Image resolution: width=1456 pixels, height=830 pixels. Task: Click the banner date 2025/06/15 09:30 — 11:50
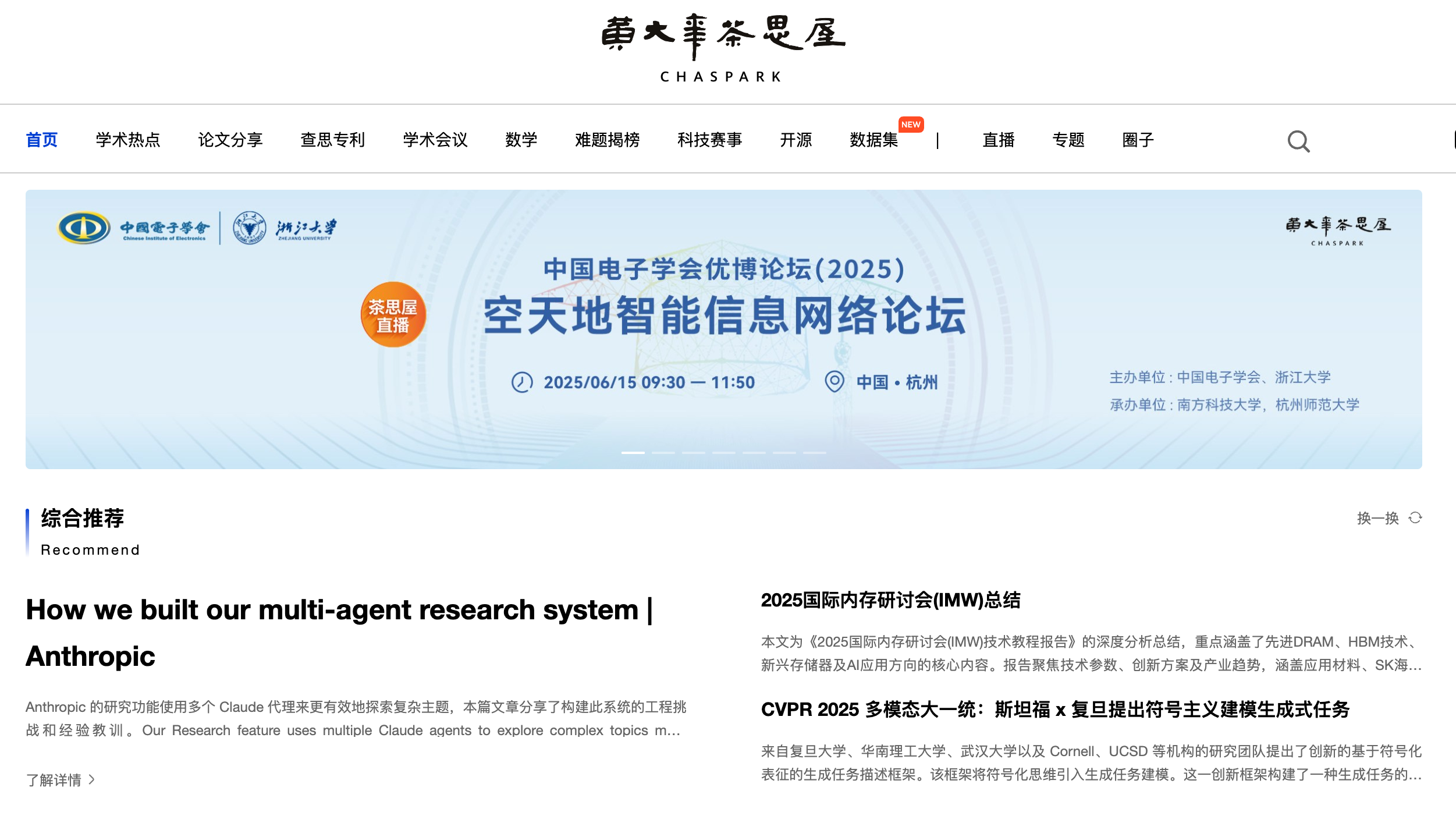[649, 382]
